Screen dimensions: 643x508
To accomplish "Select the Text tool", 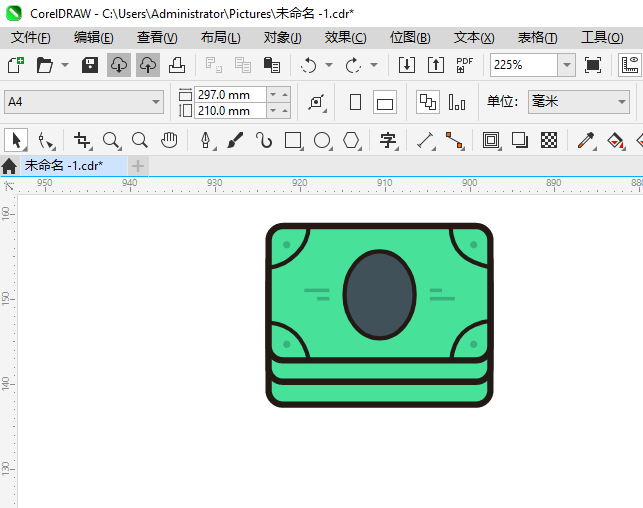I will (x=388, y=140).
